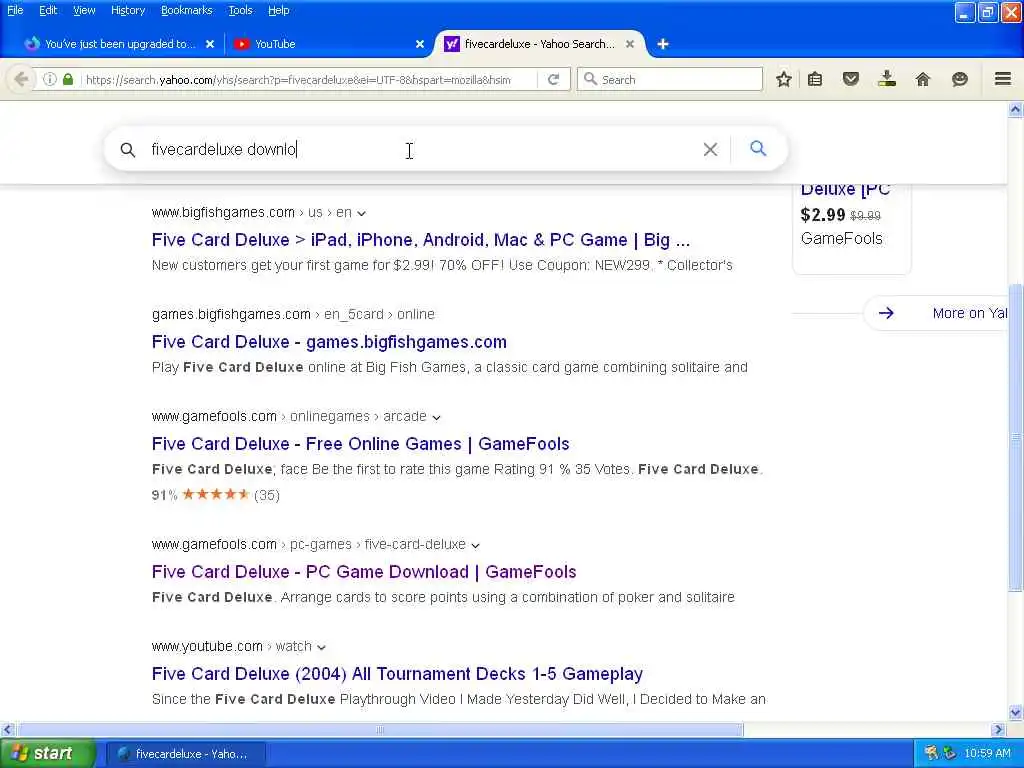This screenshot has width=1024, height=768.
Task: Open the Edit menu
Action: 48,10
